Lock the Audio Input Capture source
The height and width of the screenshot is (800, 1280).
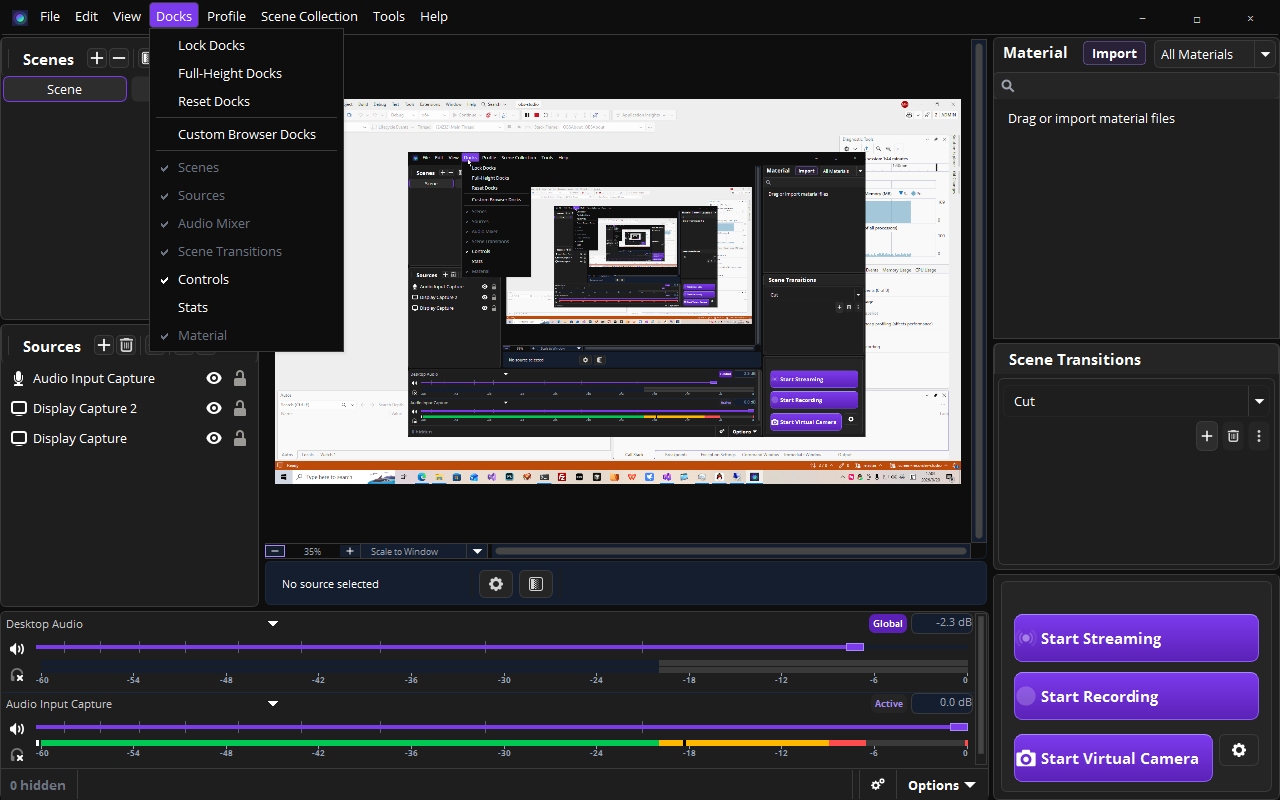(240, 378)
